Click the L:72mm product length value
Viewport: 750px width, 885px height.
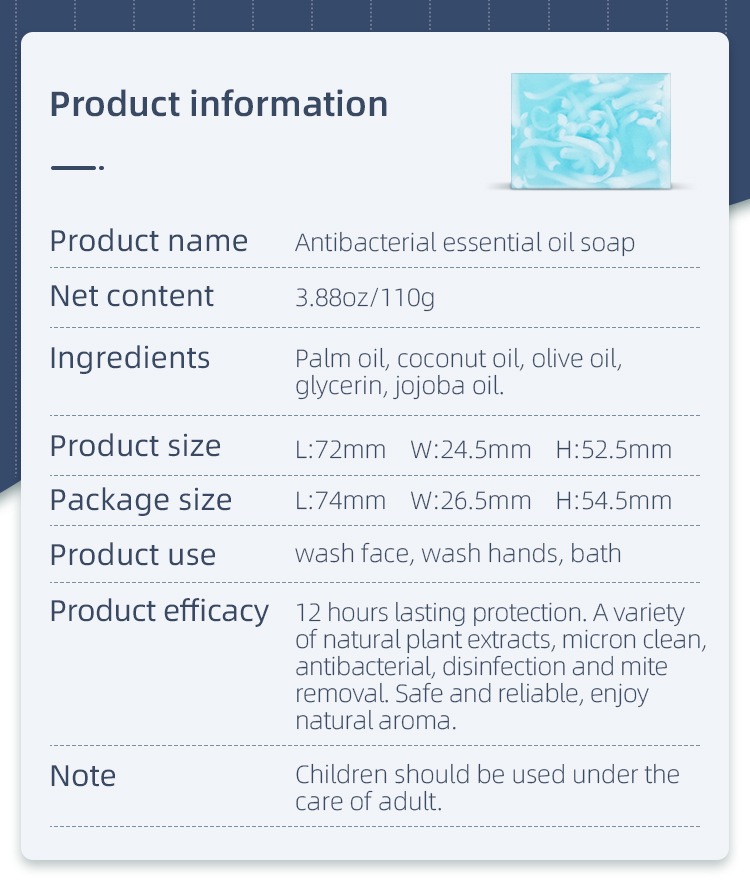[341, 450]
